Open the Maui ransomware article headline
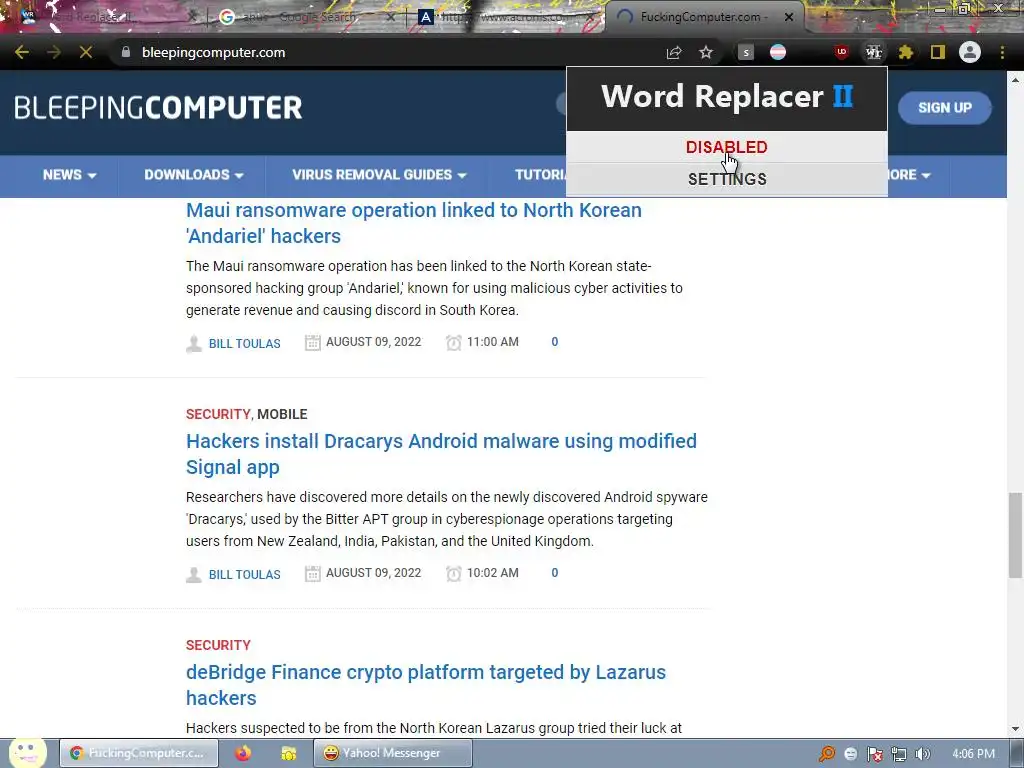The width and height of the screenshot is (1024, 768). pyautogui.click(x=413, y=223)
